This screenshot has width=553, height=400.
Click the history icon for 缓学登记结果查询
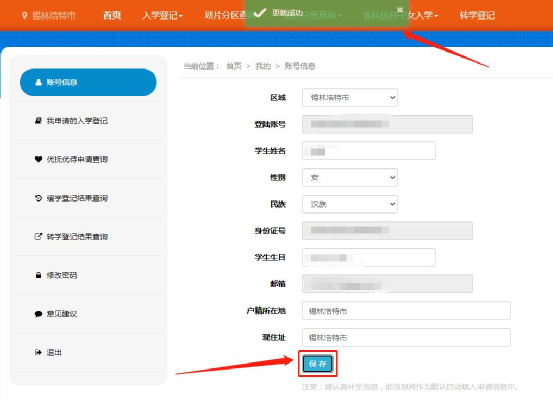tap(38, 198)
